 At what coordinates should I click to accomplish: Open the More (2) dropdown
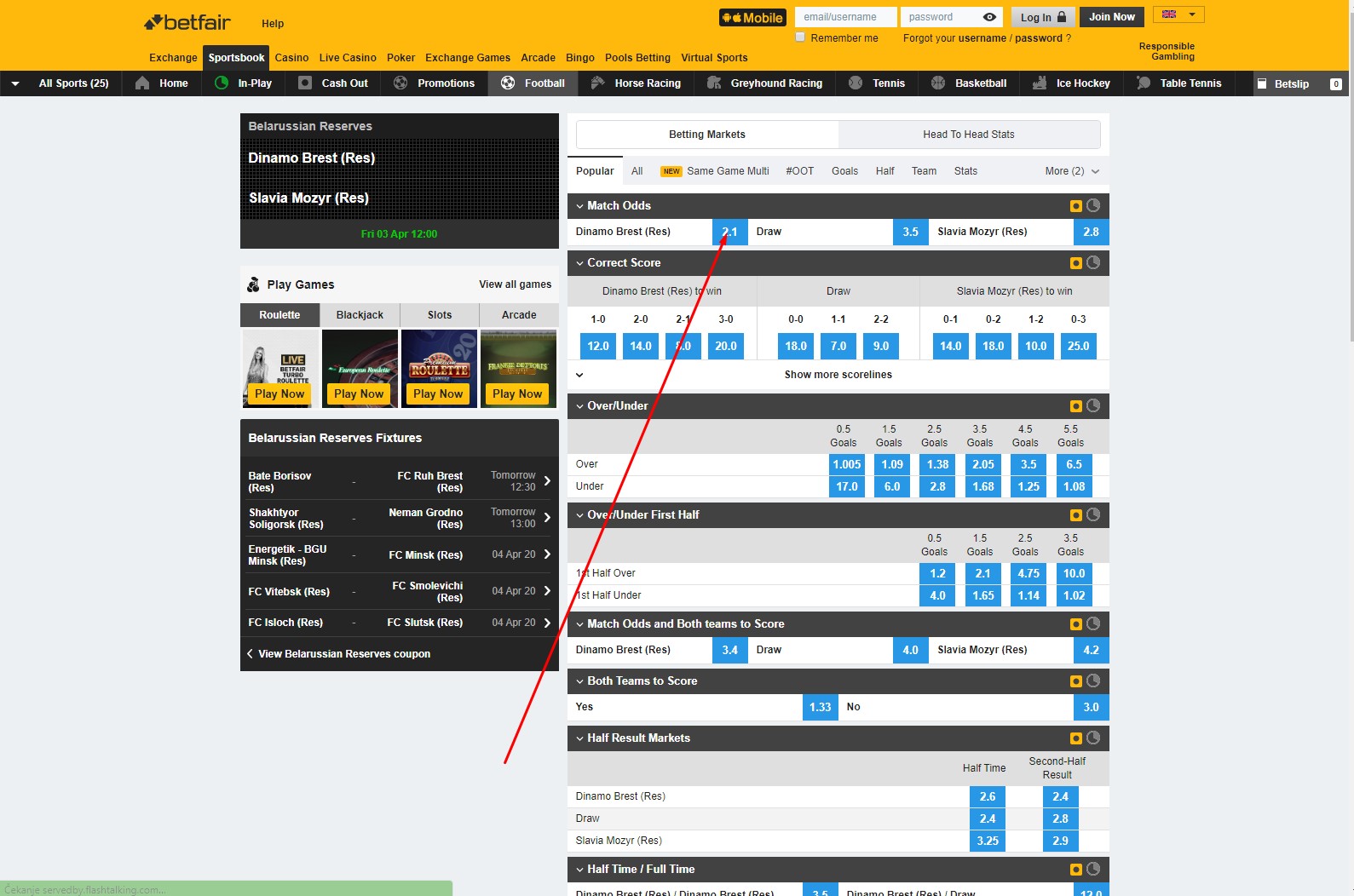pos(1072,171)
